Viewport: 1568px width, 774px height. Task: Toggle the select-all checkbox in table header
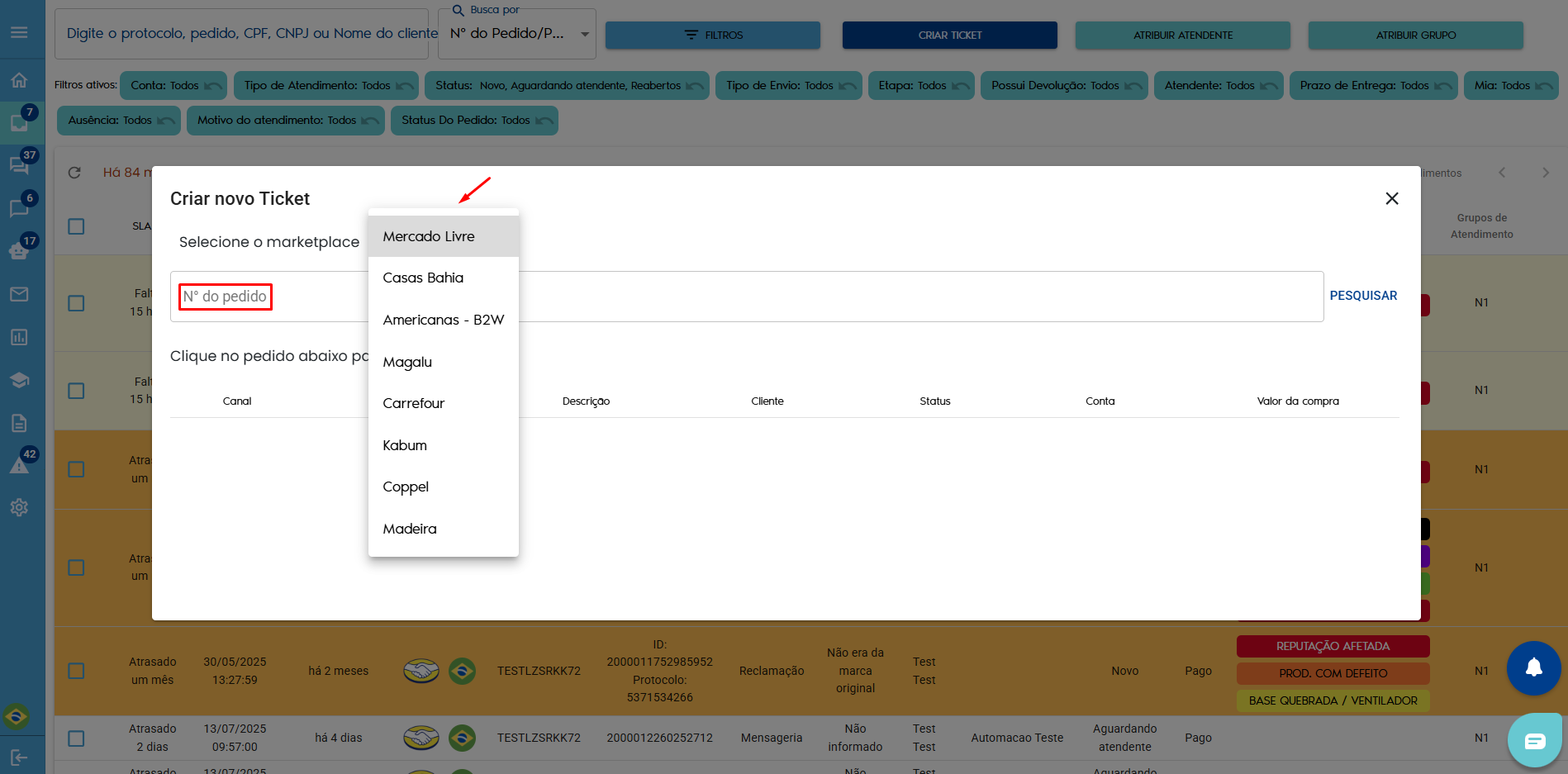pos(76,226)
